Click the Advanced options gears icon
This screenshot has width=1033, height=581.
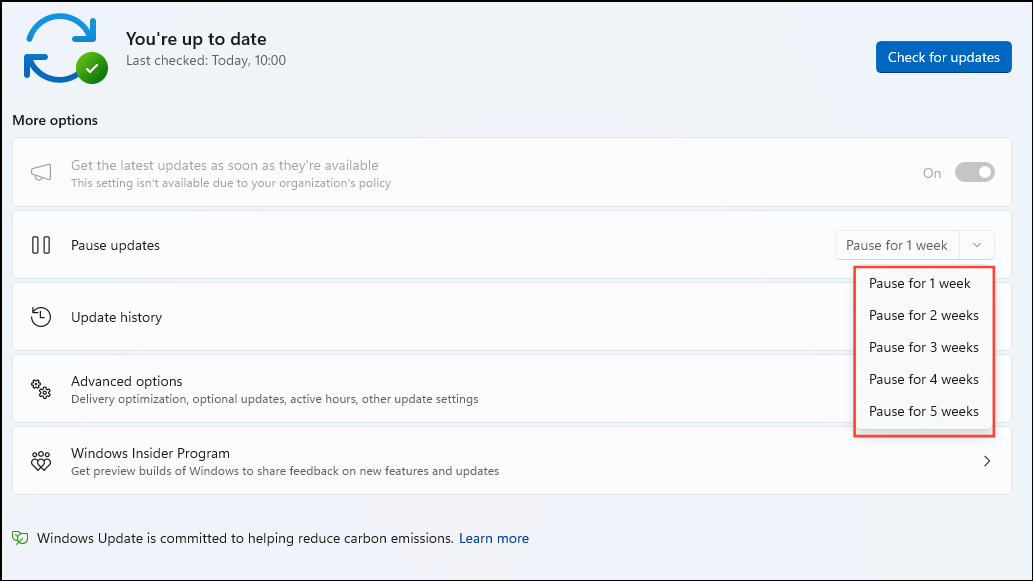[x=41, y=389]
